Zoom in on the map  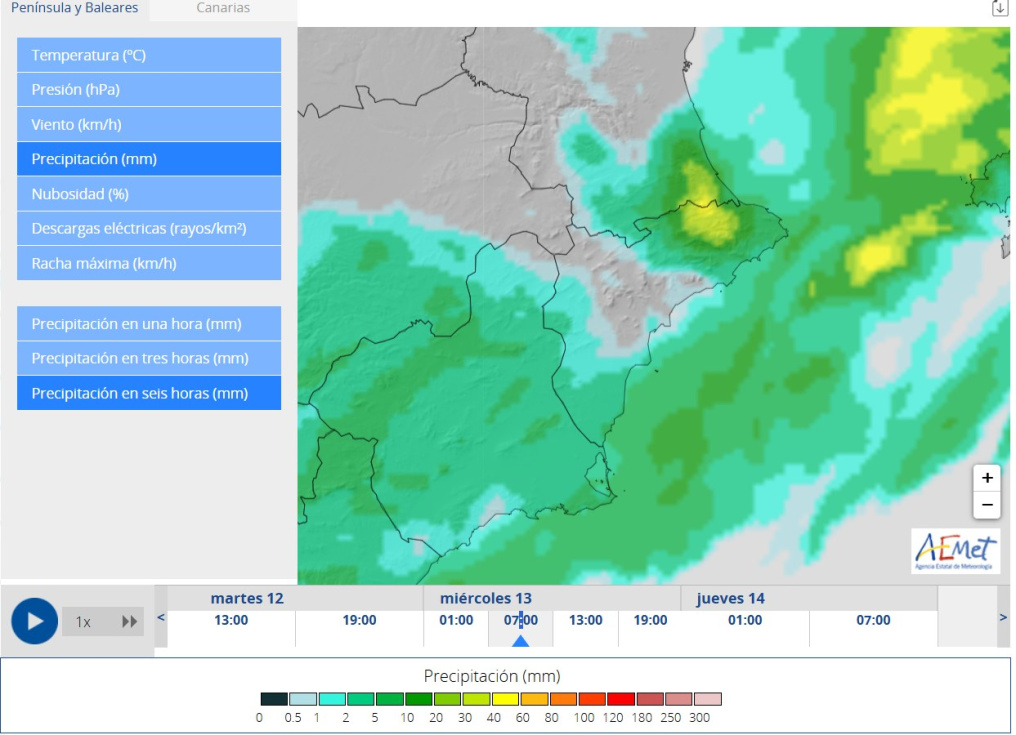(986, 478)
